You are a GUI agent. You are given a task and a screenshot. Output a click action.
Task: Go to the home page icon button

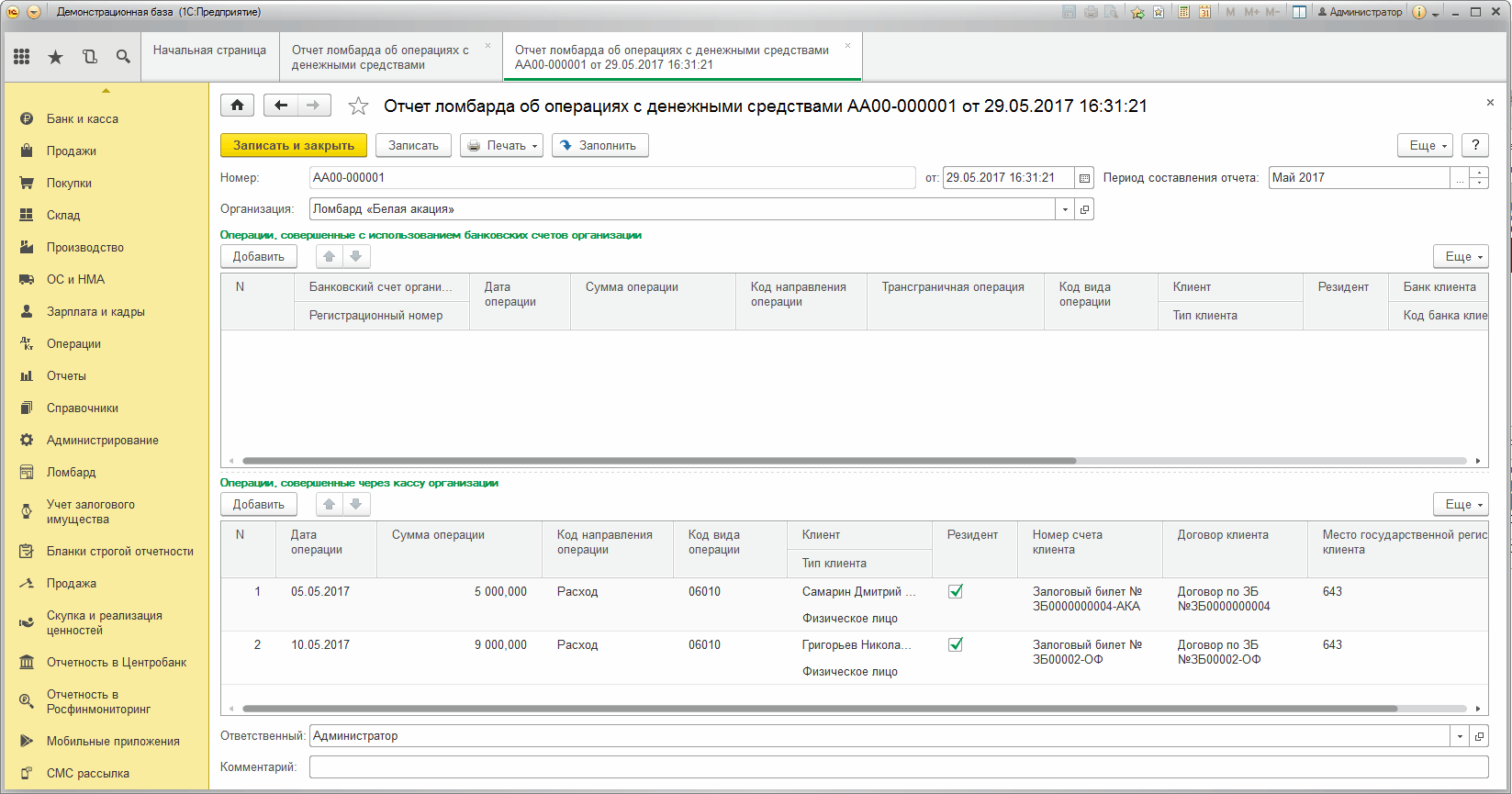[237, 106]
